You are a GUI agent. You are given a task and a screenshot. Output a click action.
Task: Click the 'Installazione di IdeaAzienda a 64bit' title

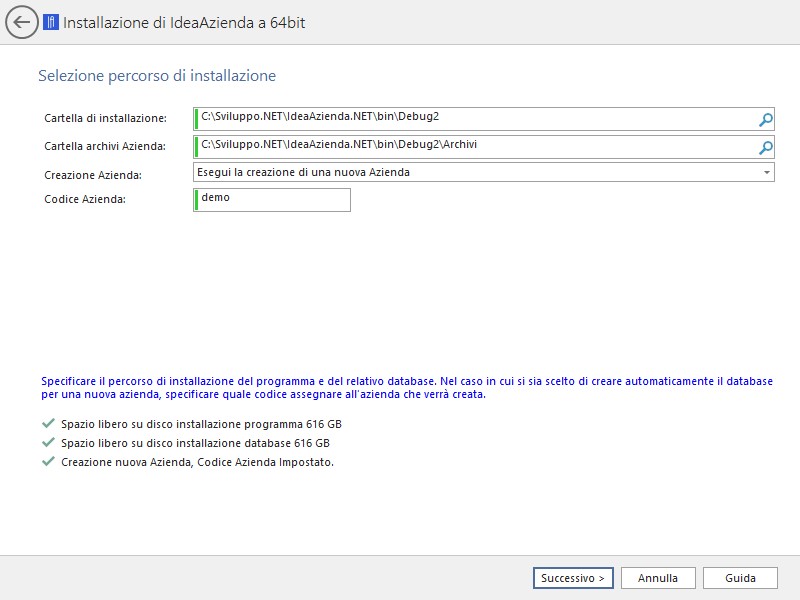tap(184, 22)
